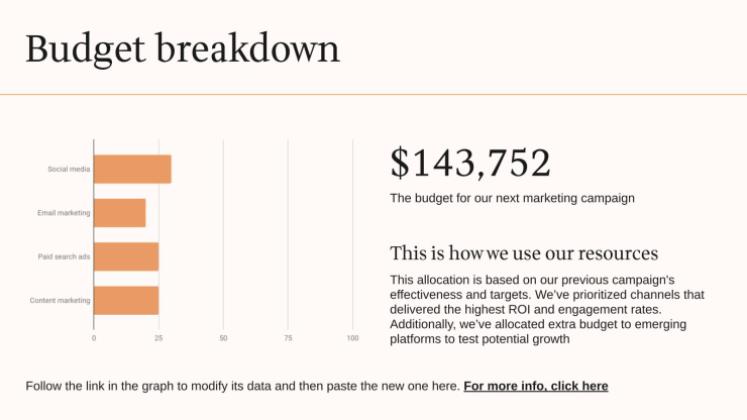Viewport: 747px width, 420px height.
Task: Open the "For more info, click here" link
Action: click(x=535, y=386)
